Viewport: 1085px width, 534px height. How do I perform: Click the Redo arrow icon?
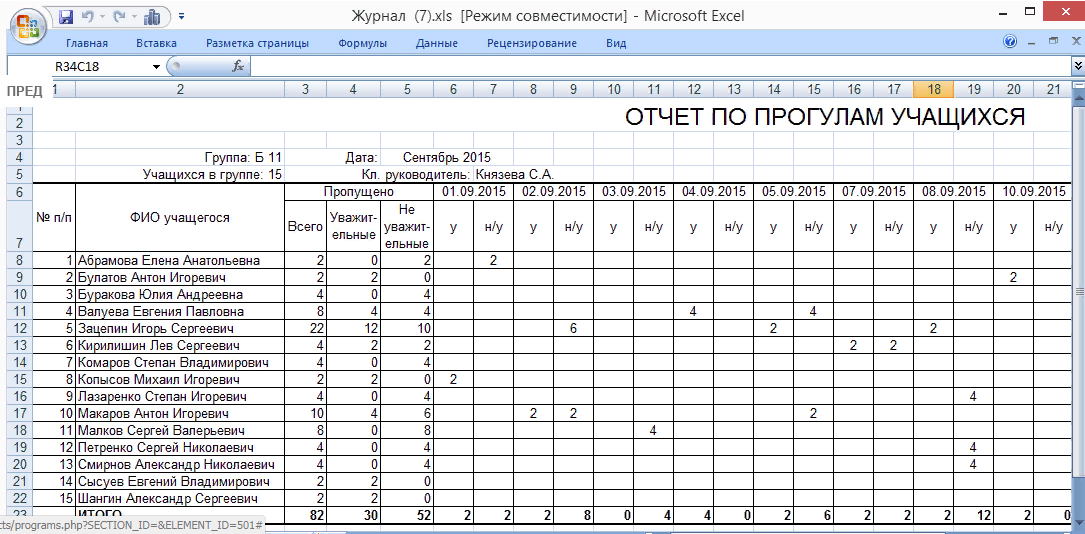[x=119, y=17]
